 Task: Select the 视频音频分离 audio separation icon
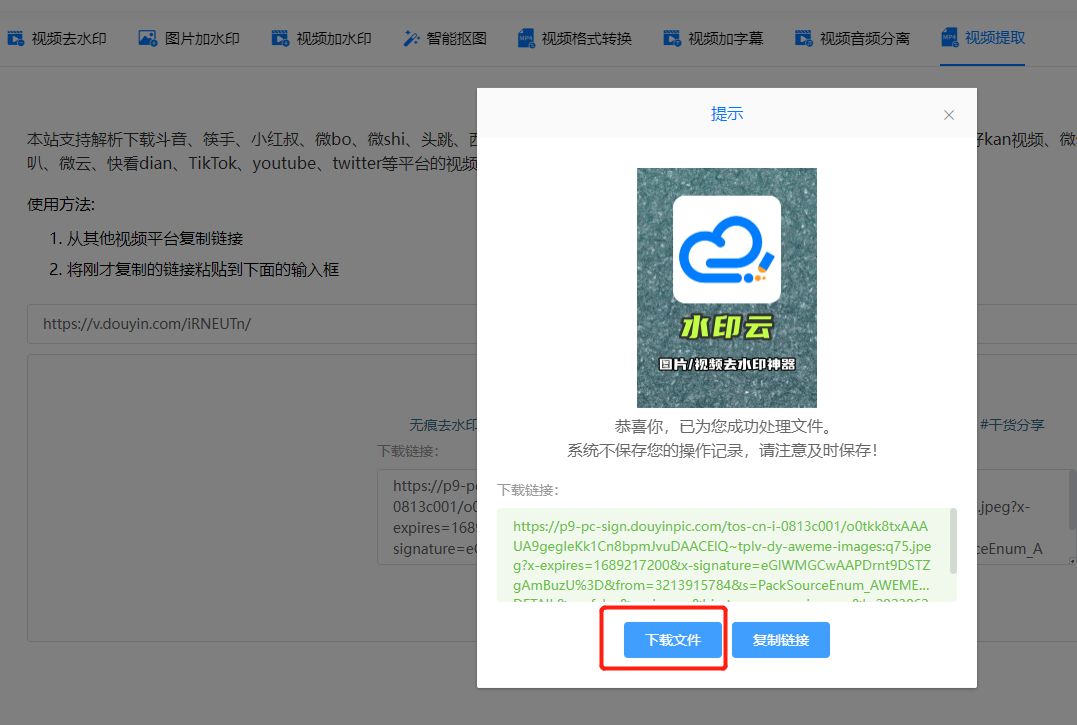[802, 36]
